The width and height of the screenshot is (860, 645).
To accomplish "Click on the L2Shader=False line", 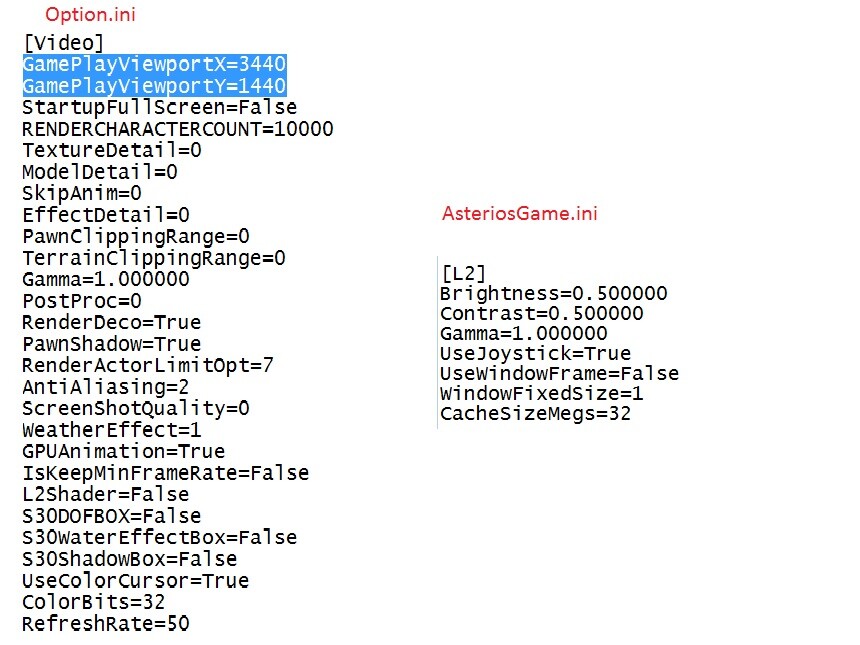I will (105, 495).
